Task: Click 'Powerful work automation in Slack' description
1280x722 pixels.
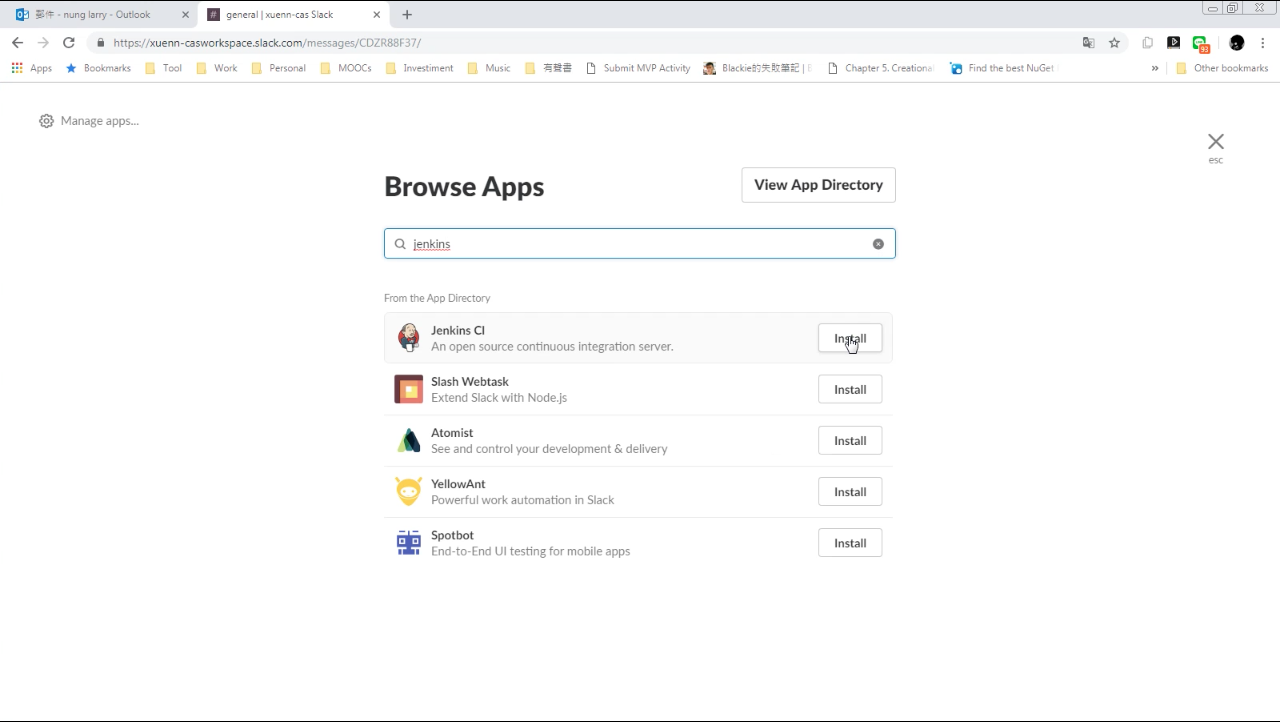Action: pyautogui.click(x=522, y=499)
